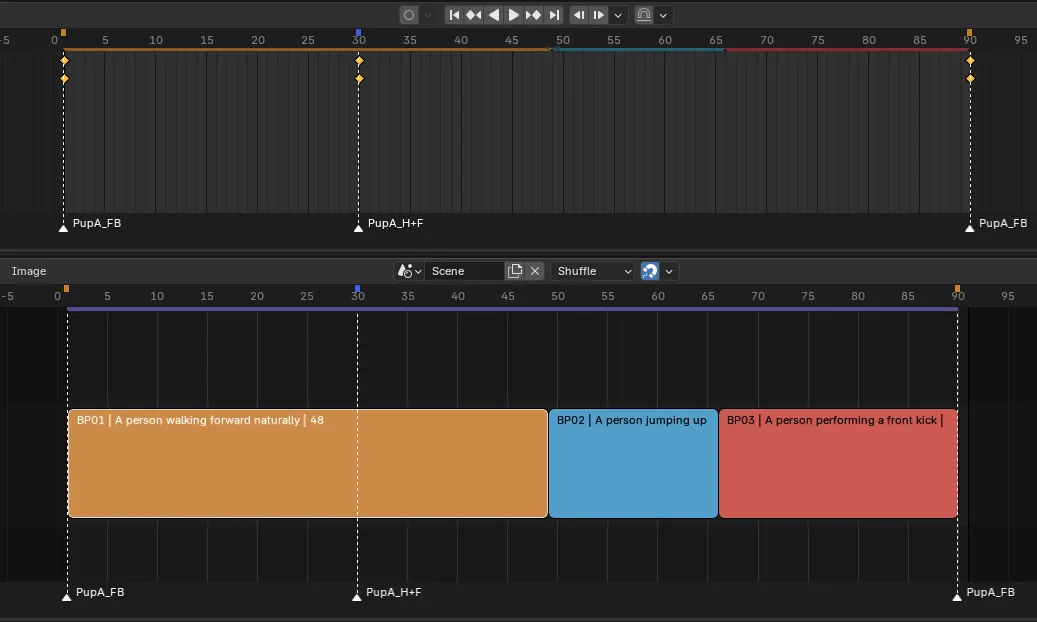Select the upper keyframe diamond at frame 90
Viewport: 1037px width, 622px height.
point(970,61)
